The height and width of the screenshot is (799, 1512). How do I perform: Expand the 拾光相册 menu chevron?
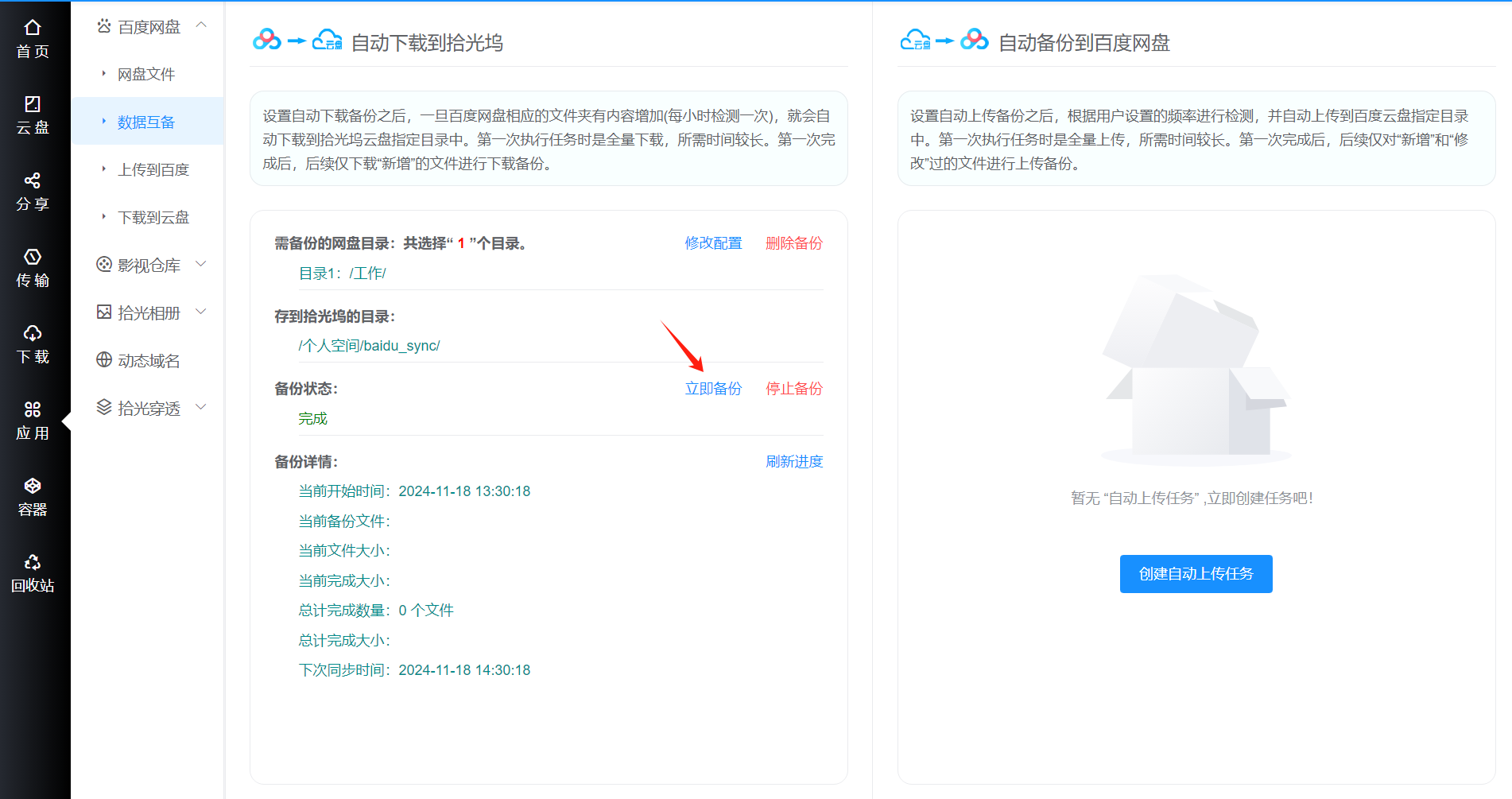coord(201,312)
